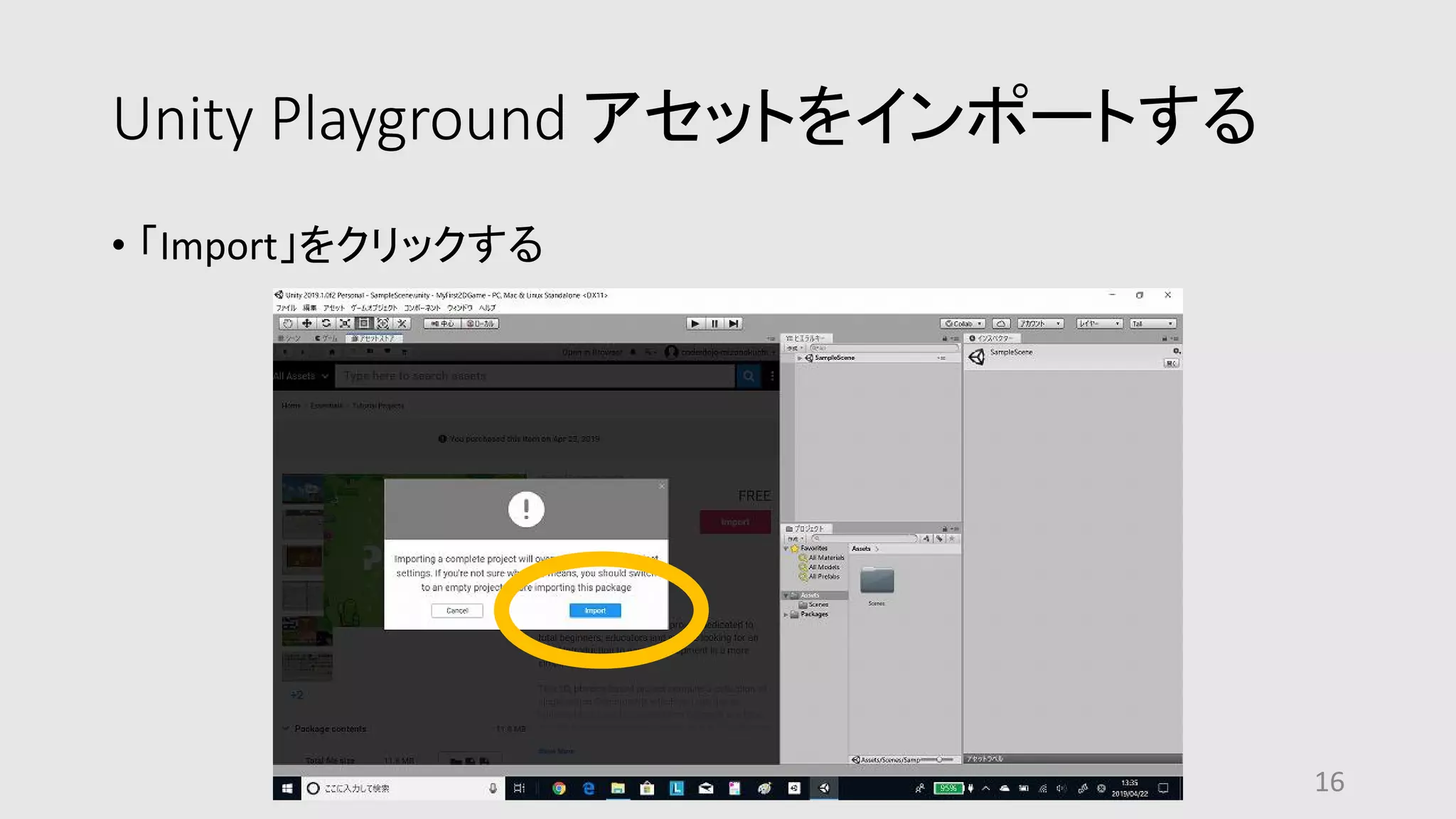Screen dimensions: 1456x819
Task: Select the Rect tool in Unity toolbar
Action: click(x=364, y=323)
